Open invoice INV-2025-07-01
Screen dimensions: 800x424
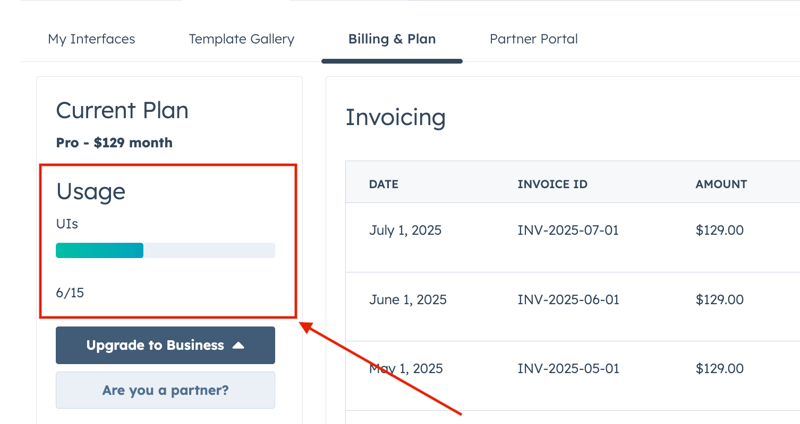[568, 230]
